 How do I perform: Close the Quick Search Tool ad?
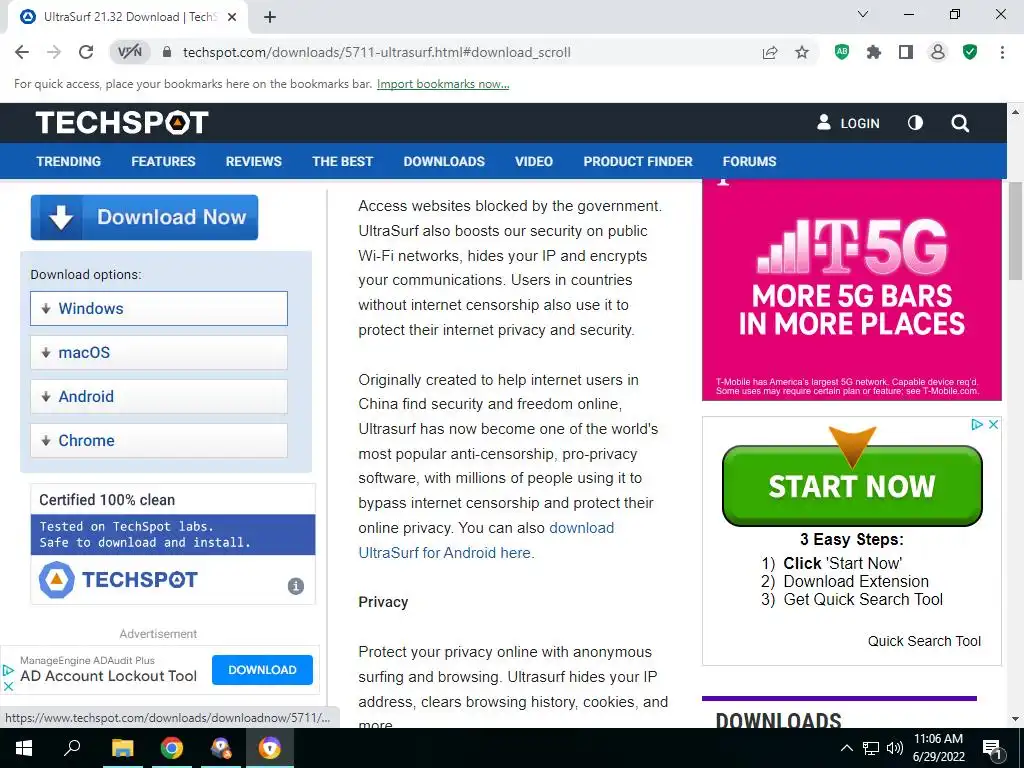pos(993,424)
